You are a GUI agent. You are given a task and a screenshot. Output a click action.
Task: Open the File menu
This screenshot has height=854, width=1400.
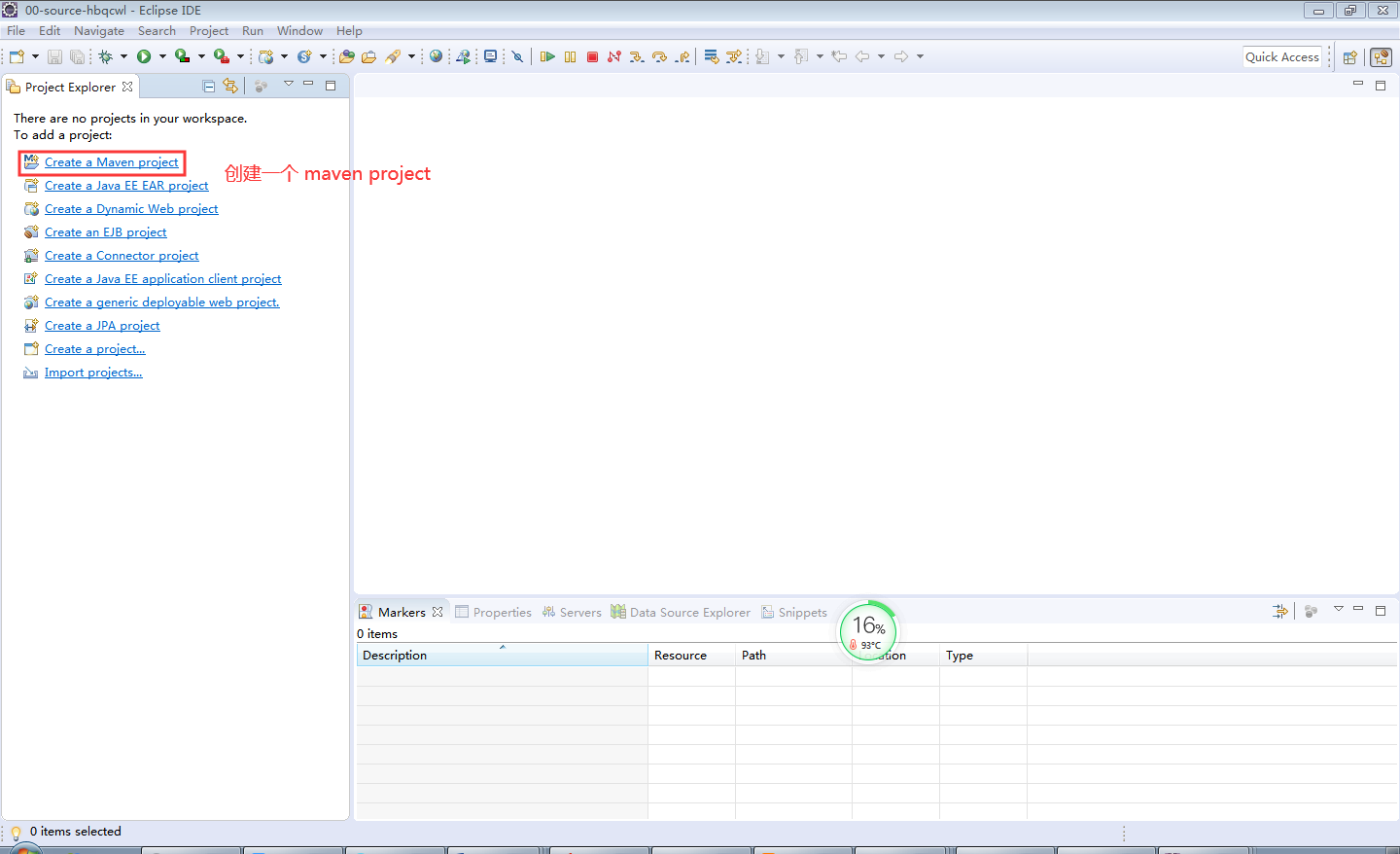[x=16, y=31]
